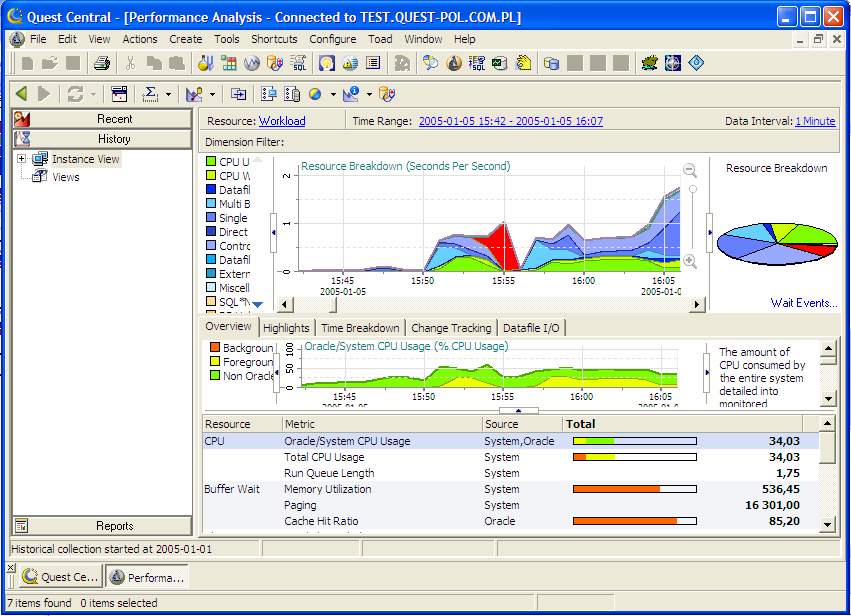Open the Refresh dropdown arrow

click(x=93, y=94)
